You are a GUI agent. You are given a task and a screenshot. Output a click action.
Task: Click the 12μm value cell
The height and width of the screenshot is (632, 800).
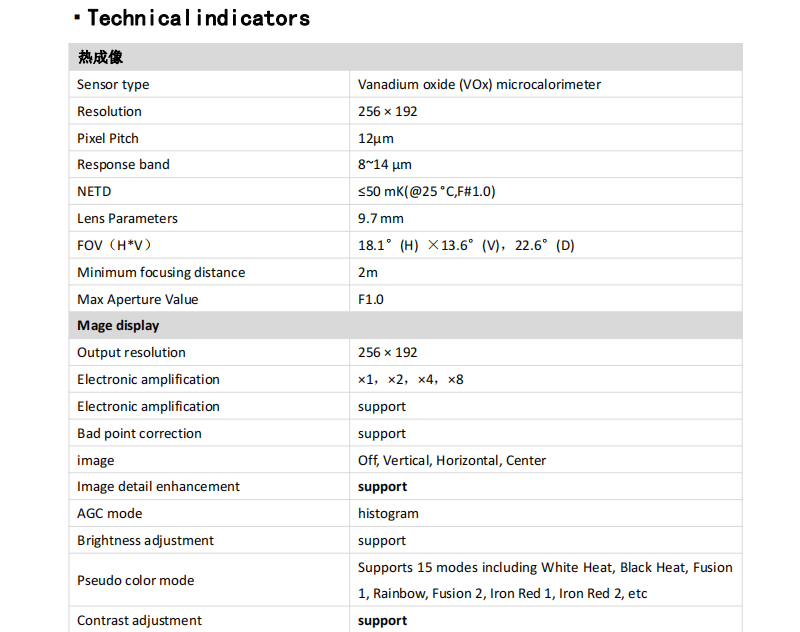click(x=374, y=138)
